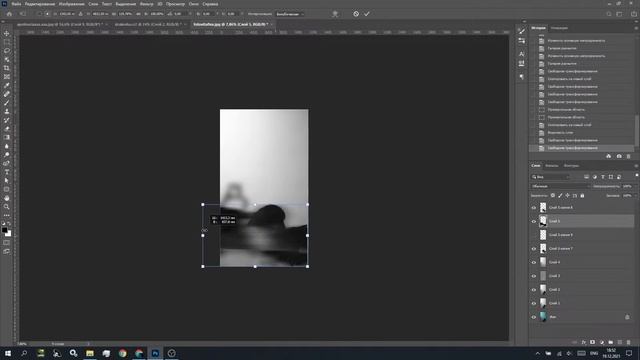Hide layer Слой 5 копия 7
This screenshot has width=640, height=360.
coord(533,249)
